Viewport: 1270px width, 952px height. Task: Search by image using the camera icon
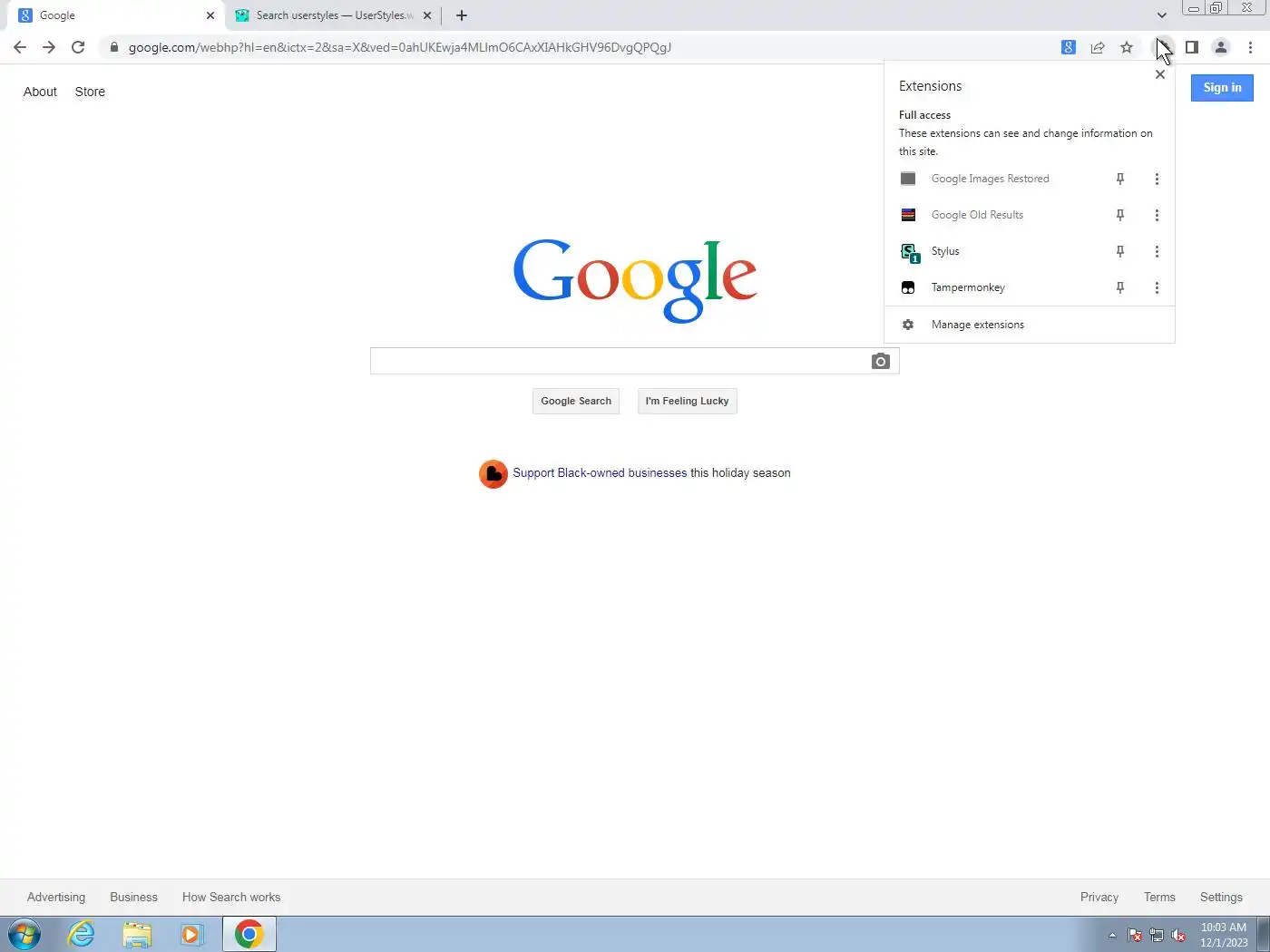point(880,361)
